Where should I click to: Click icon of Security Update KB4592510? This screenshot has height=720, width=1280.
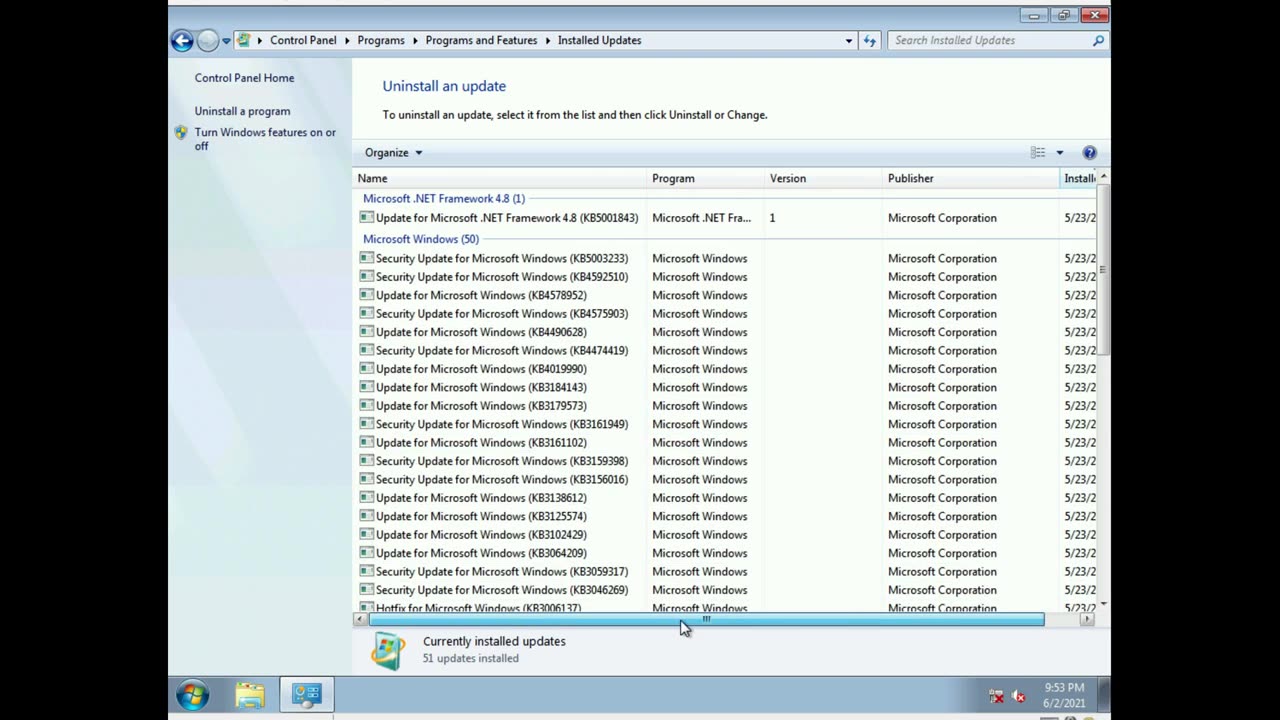pyautogui.click(x=366, y=277)
